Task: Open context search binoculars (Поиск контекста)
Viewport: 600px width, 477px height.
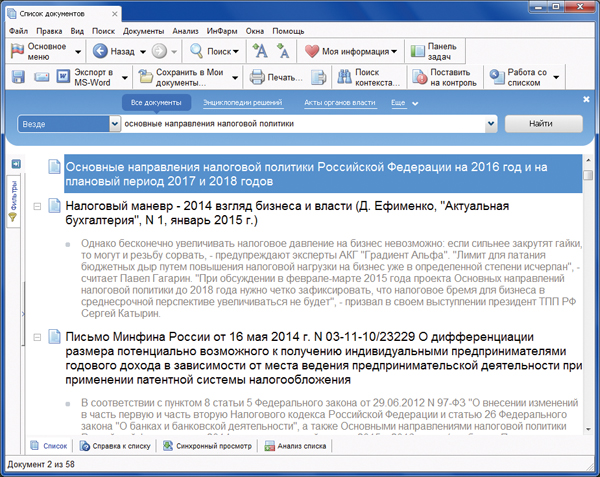Action: 337,77
